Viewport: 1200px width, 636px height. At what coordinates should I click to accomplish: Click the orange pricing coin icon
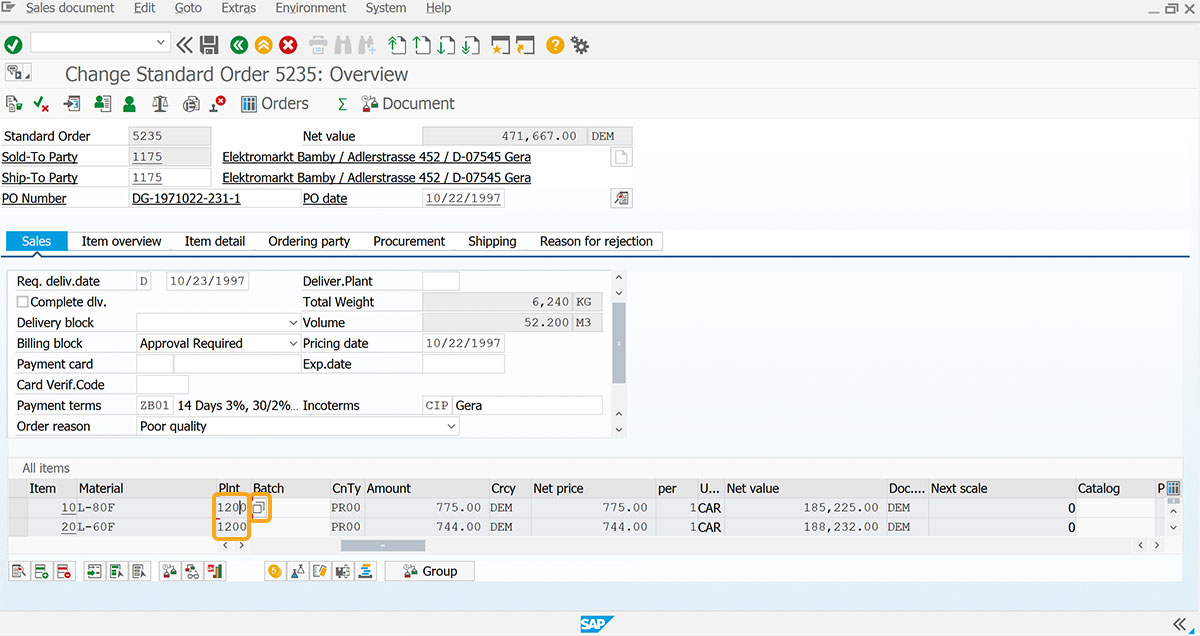click(x=274, y=571)
